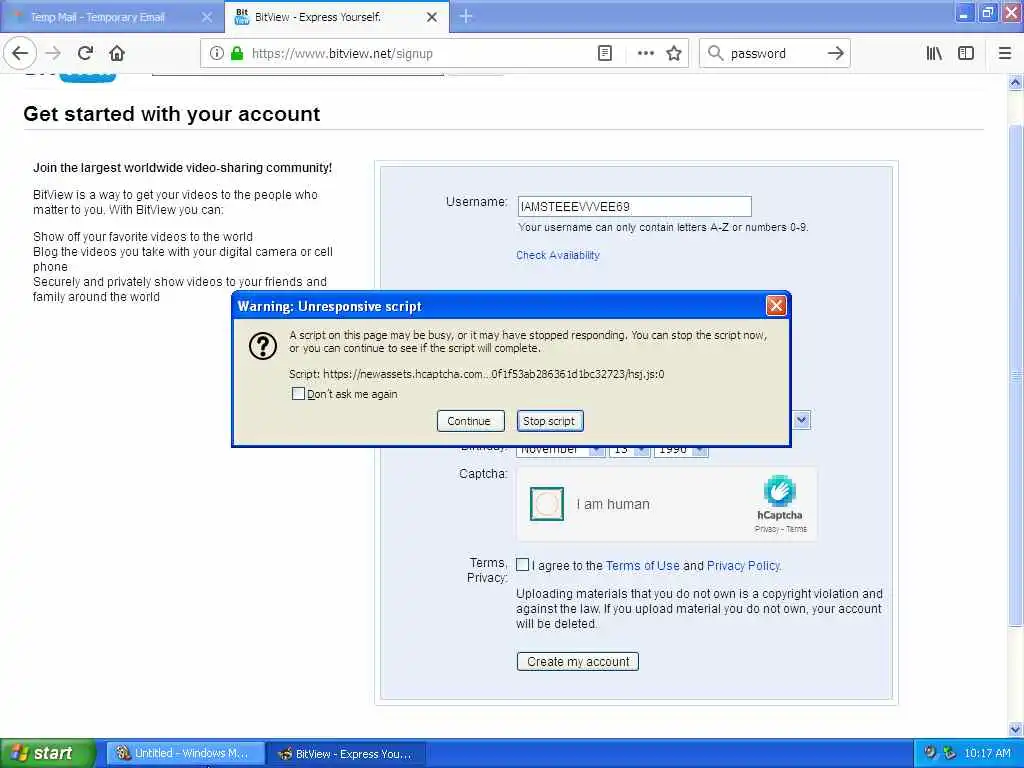Reload the page with the refresh icon

(85, 53)
